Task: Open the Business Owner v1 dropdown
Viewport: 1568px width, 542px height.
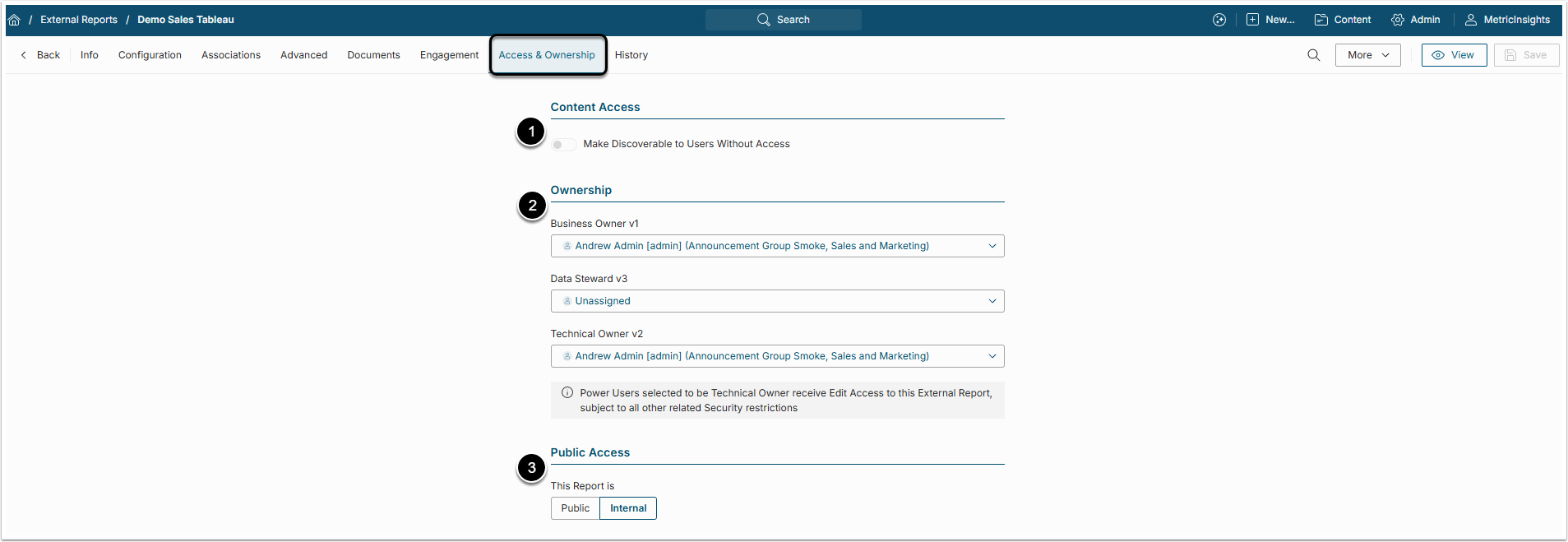Action: (777, 246)
